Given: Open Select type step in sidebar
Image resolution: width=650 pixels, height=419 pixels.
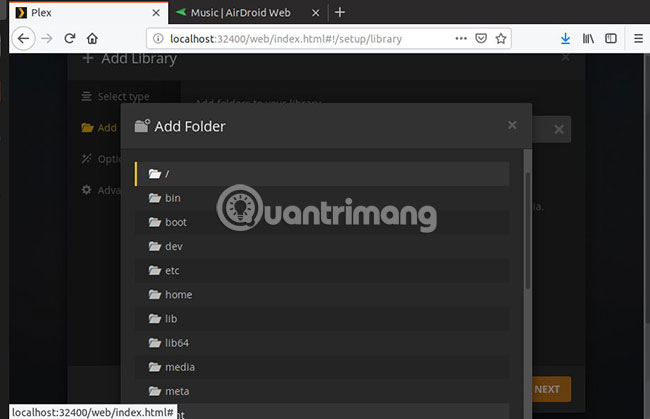Looking at the screenshot, I should pos(116,97).
